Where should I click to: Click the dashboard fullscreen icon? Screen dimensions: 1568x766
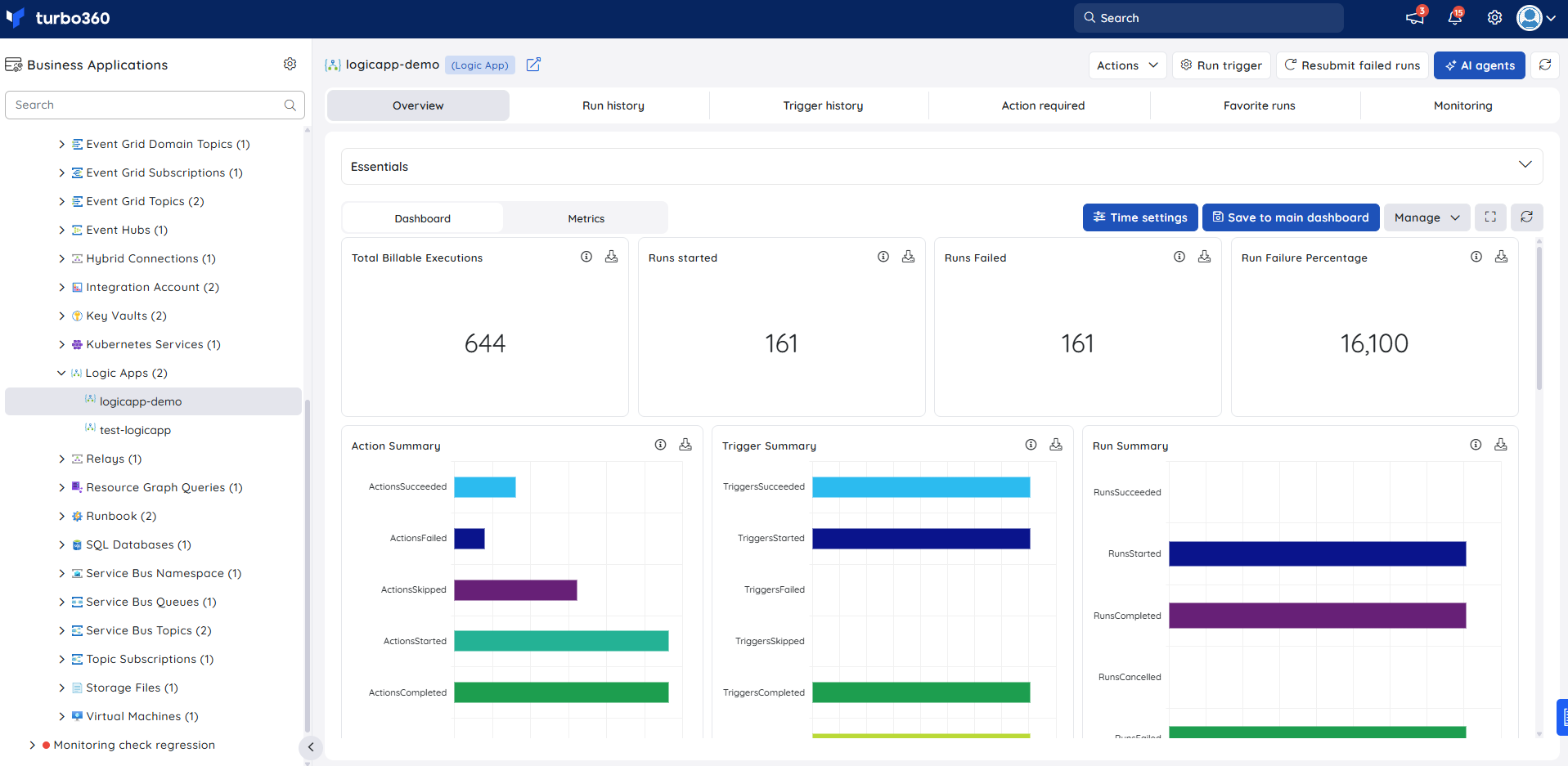(1490, 217)
